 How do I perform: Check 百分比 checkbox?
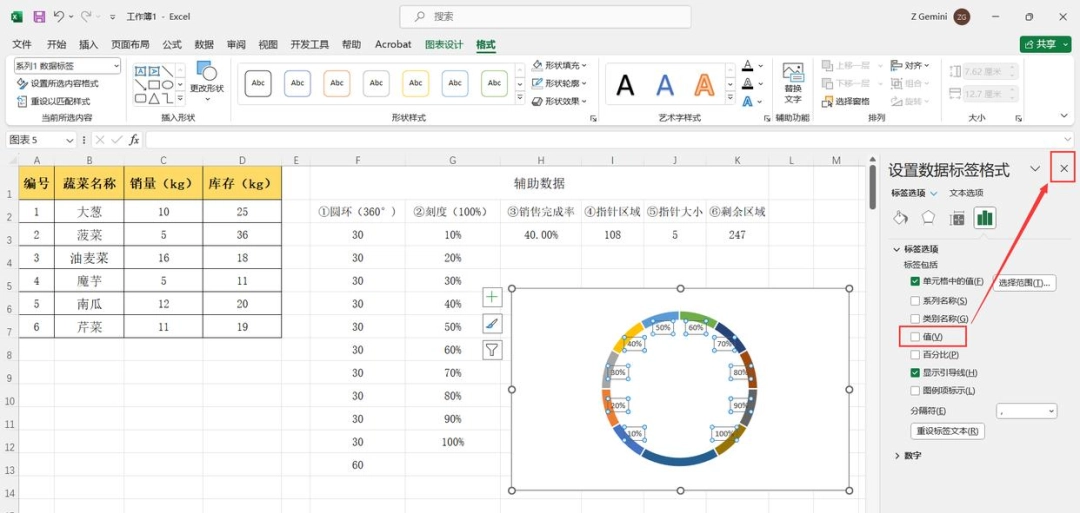(915, 355)
